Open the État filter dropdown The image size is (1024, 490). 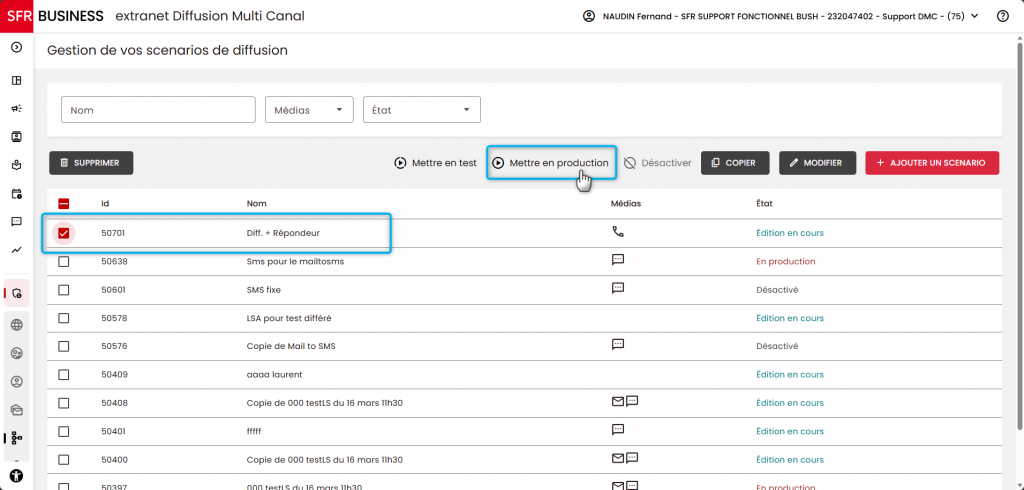(422, 110)
